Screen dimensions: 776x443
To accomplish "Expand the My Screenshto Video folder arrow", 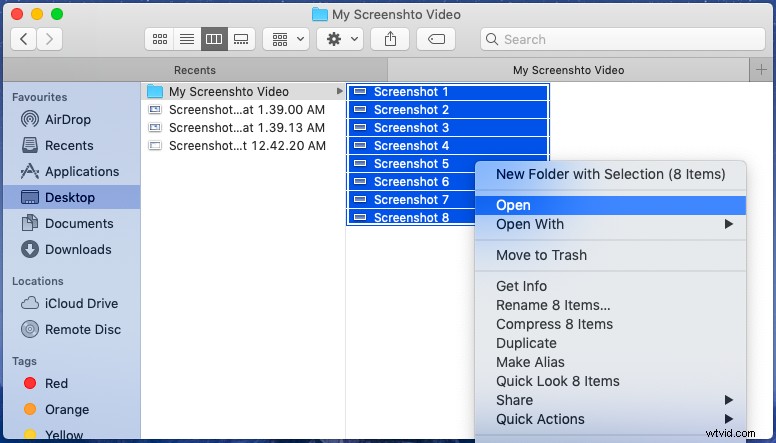I will point(340,92).
